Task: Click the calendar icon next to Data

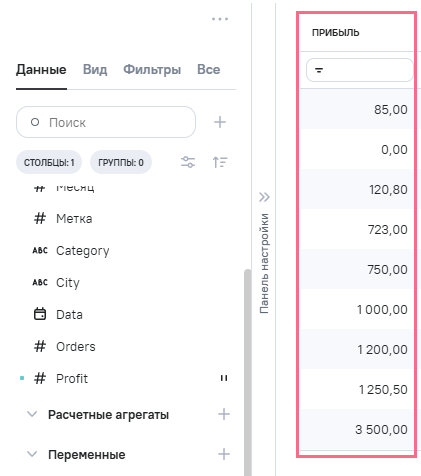Action: (40, 314)
